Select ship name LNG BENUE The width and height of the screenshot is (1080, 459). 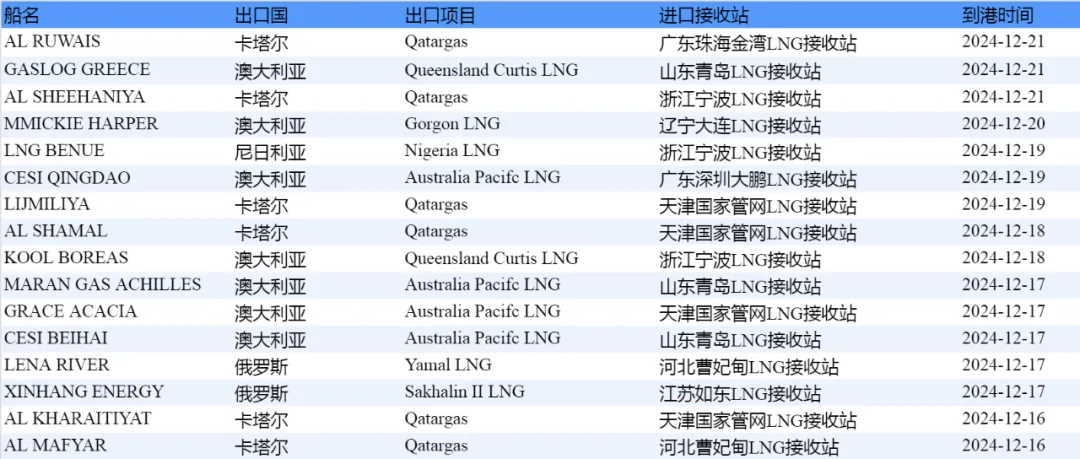pyautogui.click(x=54, y=150)
